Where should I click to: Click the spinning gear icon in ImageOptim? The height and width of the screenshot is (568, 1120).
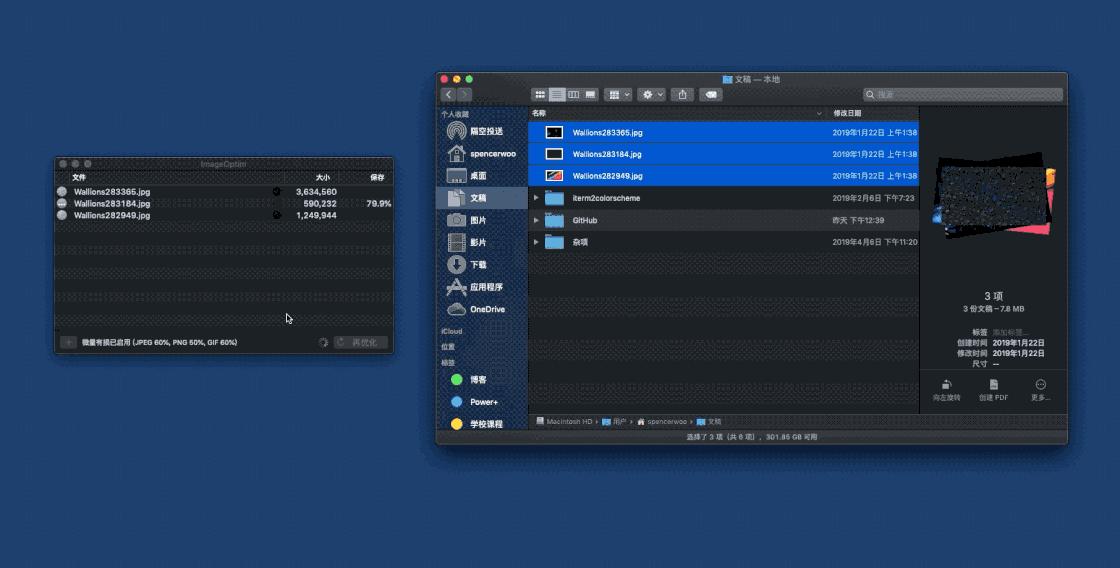pos(324,342)
